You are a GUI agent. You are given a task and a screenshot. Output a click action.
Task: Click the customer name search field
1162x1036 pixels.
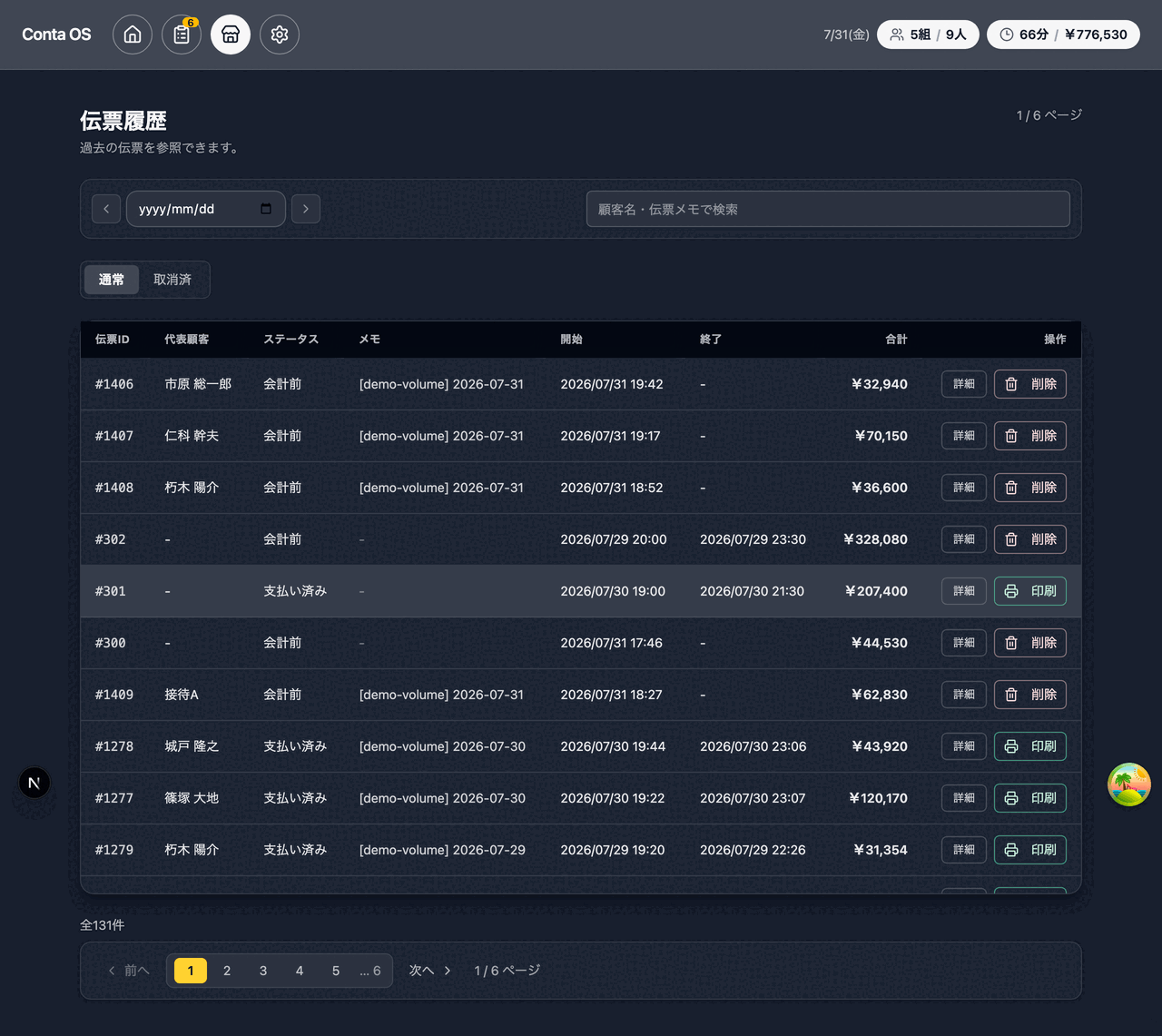tap(828, 209)
